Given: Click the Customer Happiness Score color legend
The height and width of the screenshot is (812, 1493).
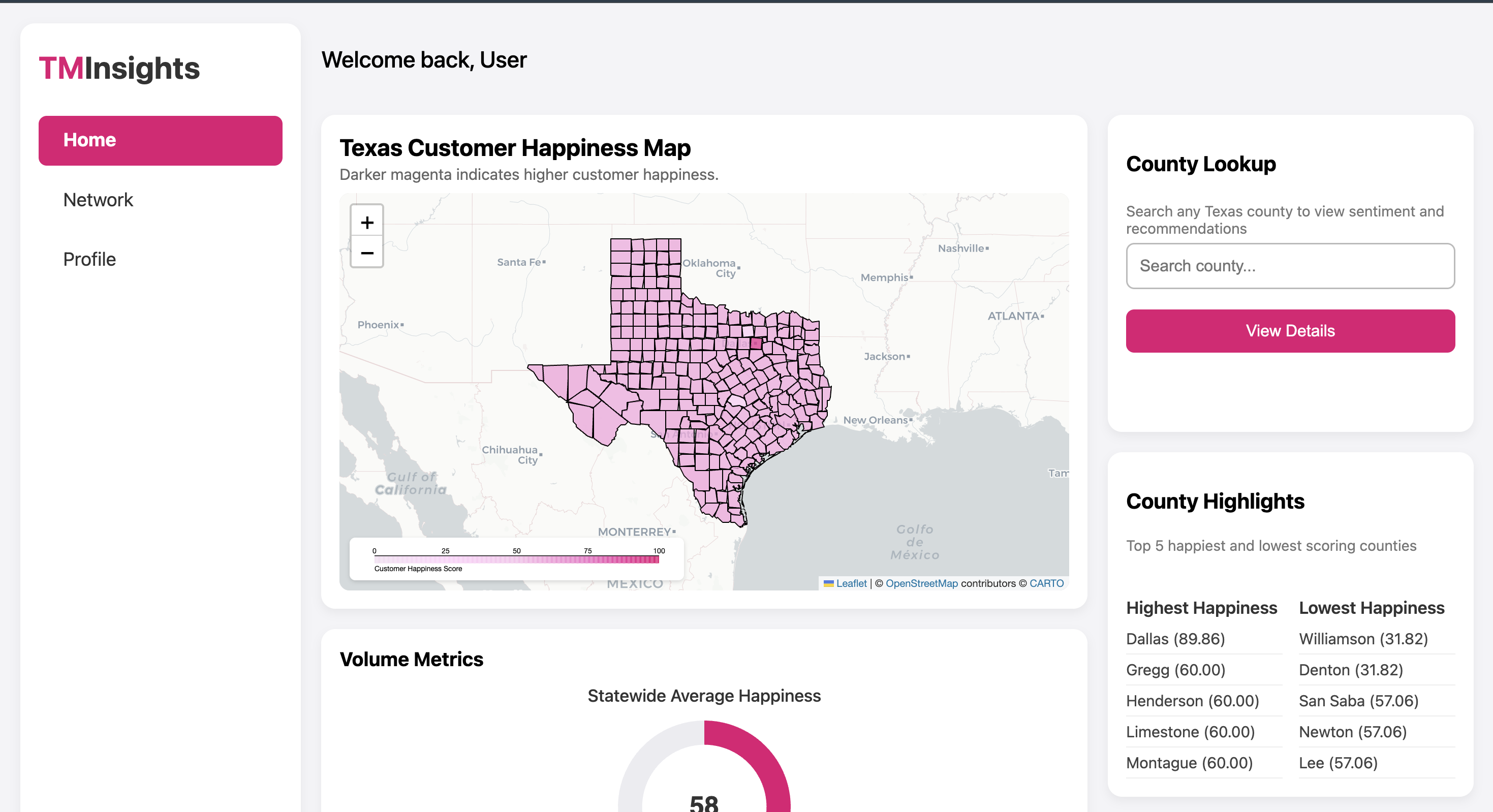Looking at the screenshot, I should [x=516, y=559].
